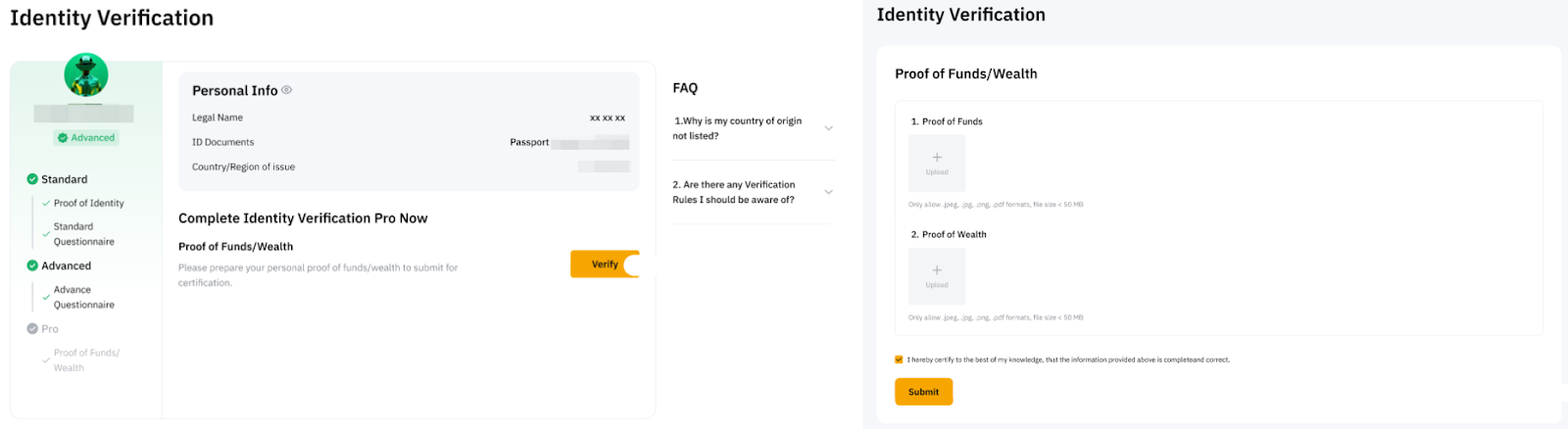Click the Proof of Funds upload plus box
This screenshot has width=1568, height=429.
(937, 163)
